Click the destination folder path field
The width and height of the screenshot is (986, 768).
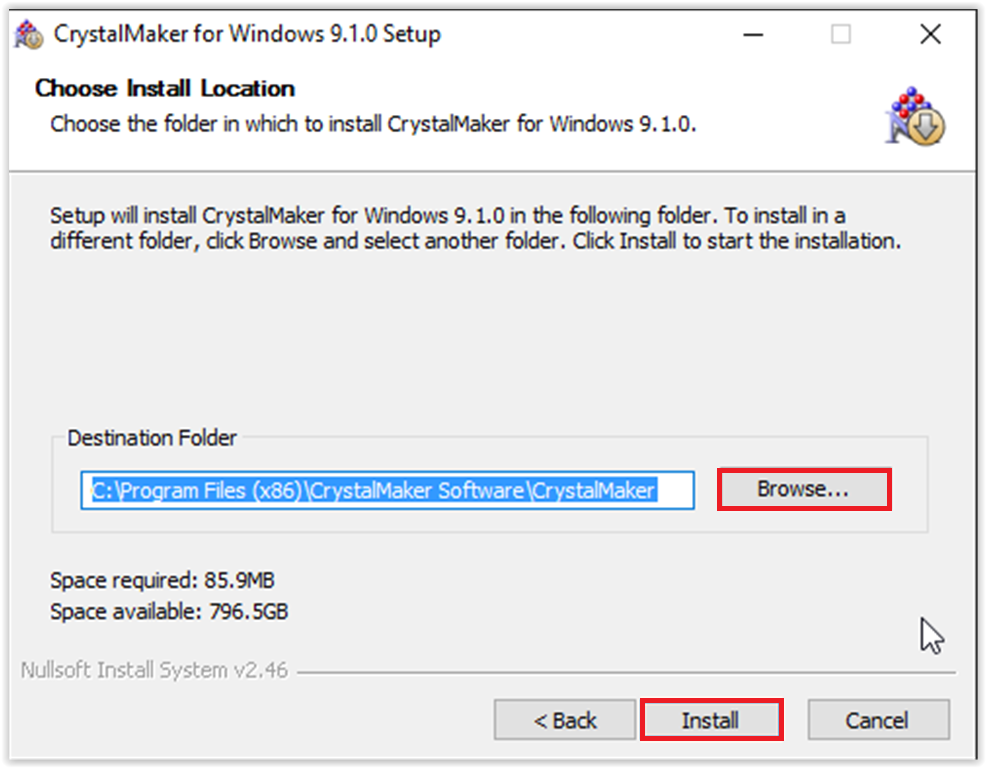[x=388, y=490]
